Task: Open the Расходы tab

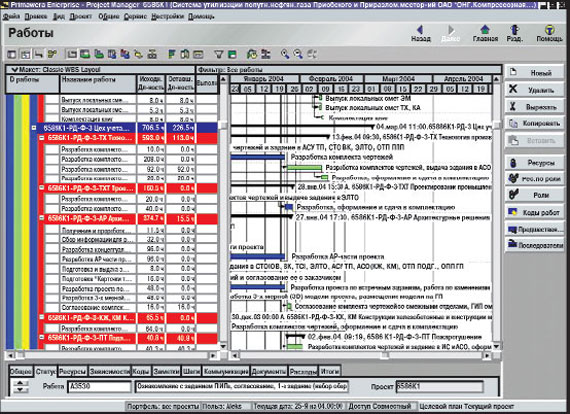Action: click(x=303, y=371)
